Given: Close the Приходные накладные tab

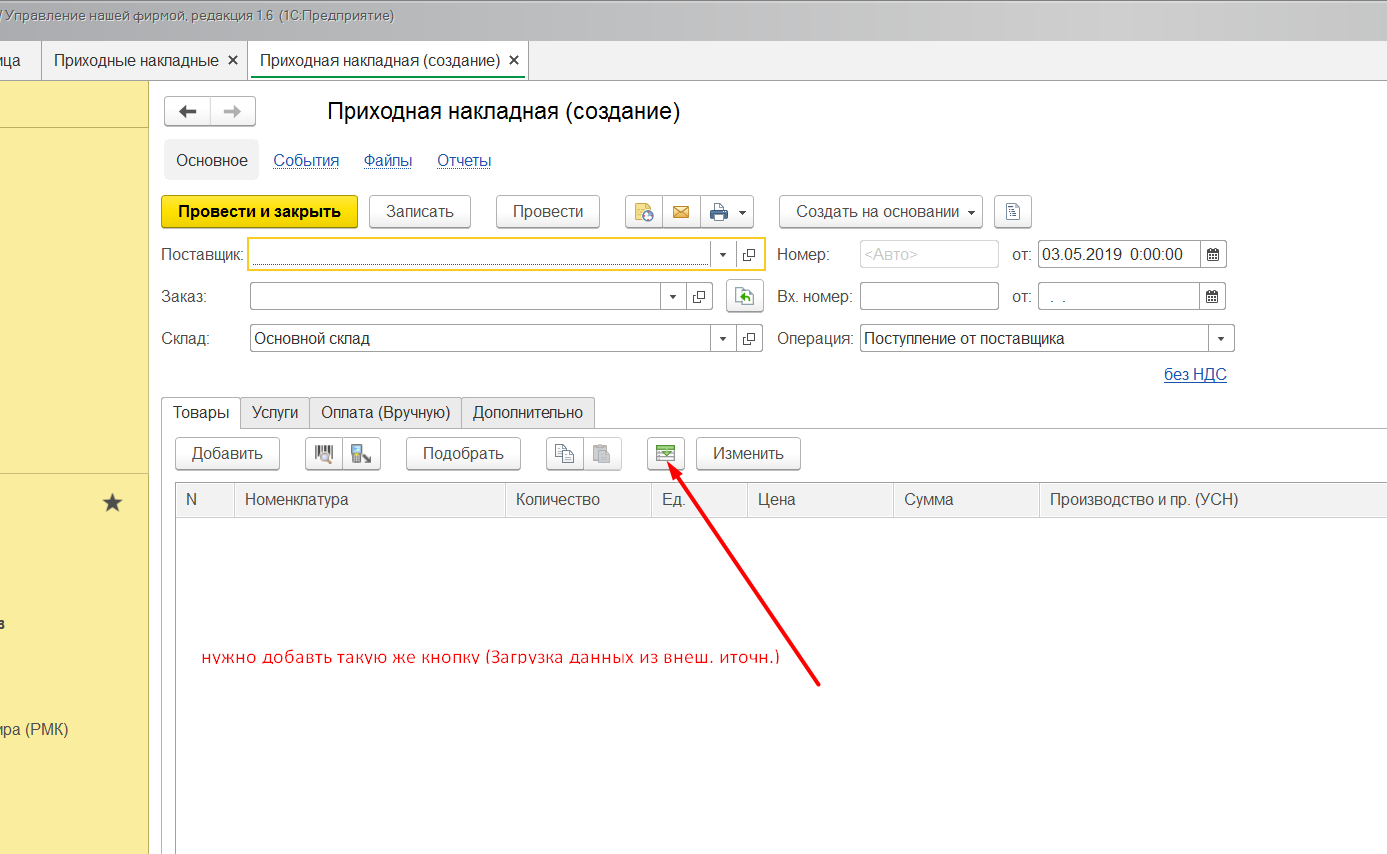Looking at the screenshot, I should 233,60.
